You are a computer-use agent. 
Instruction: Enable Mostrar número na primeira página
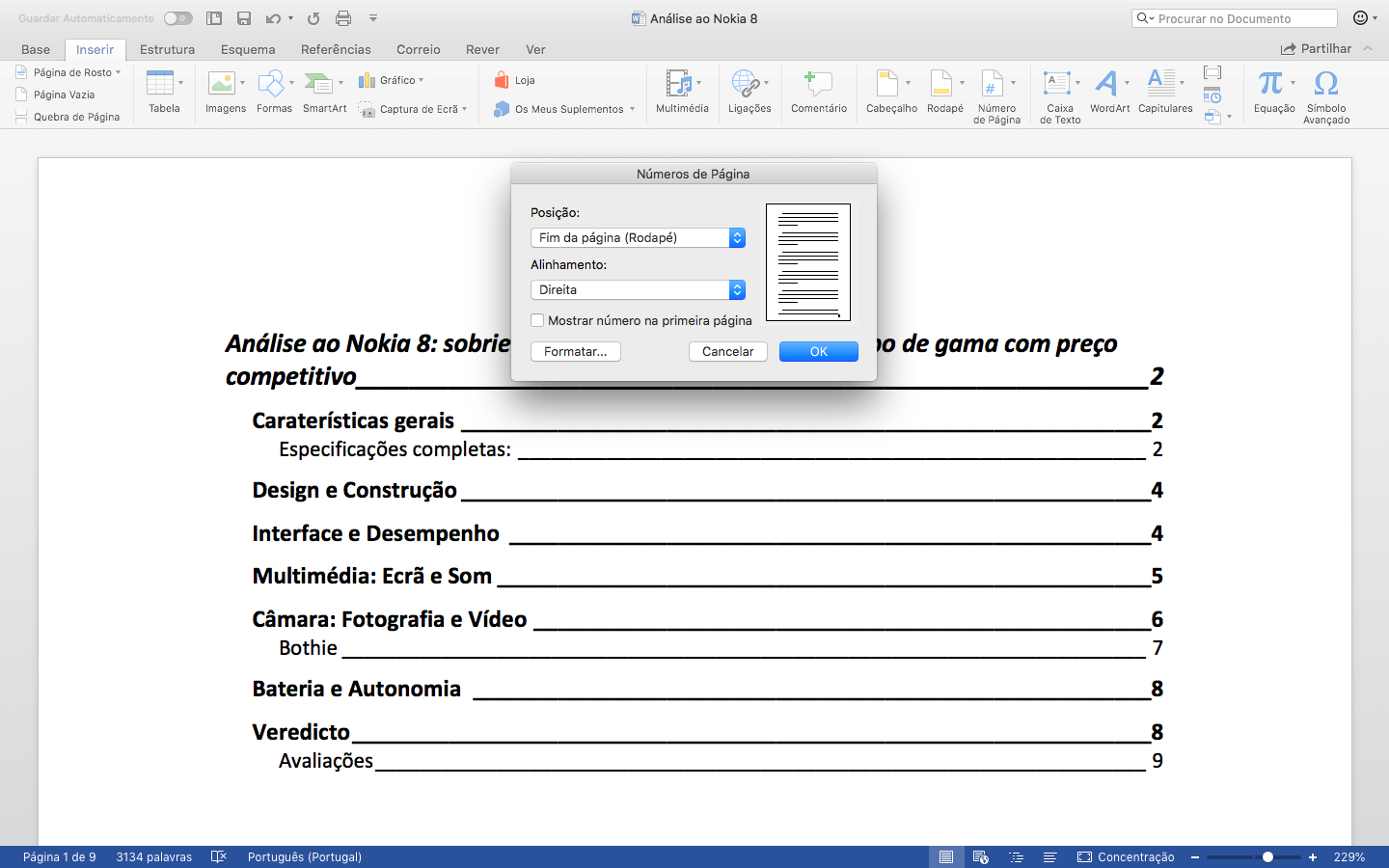[537, 320]
